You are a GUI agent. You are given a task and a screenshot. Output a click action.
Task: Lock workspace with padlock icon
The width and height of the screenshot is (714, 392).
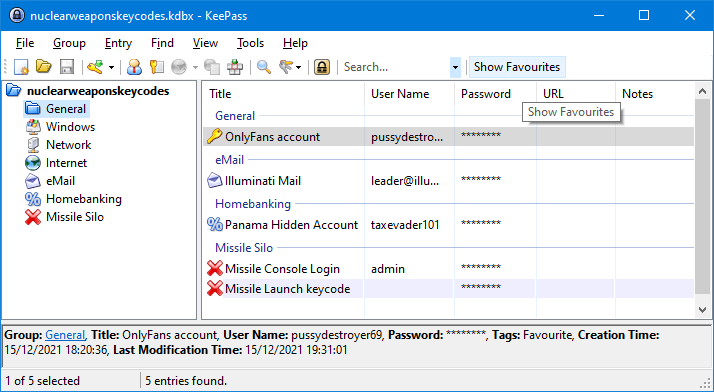322,67
